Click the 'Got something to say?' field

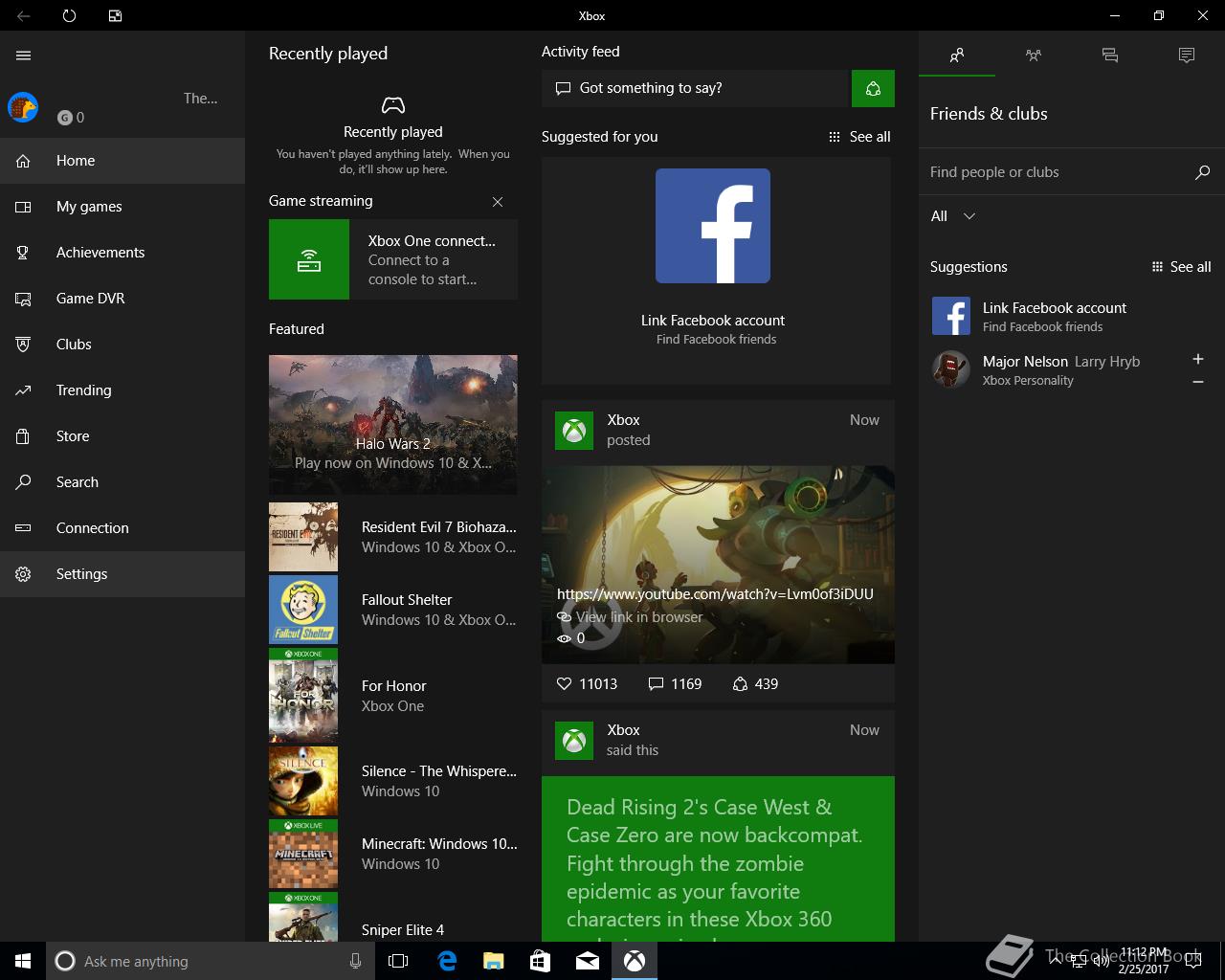pos(697,88)
